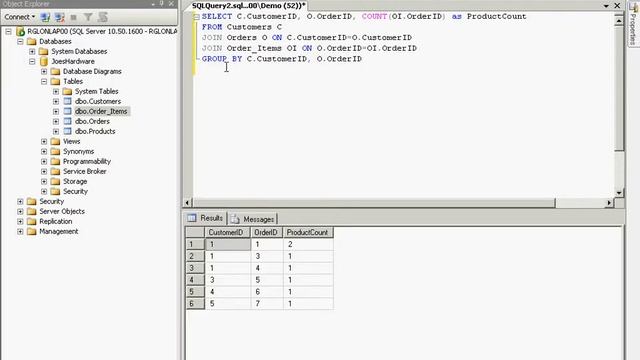
Task: Click the Stop icon in Object Explorer toolbar
Action: tap(73, 17)
